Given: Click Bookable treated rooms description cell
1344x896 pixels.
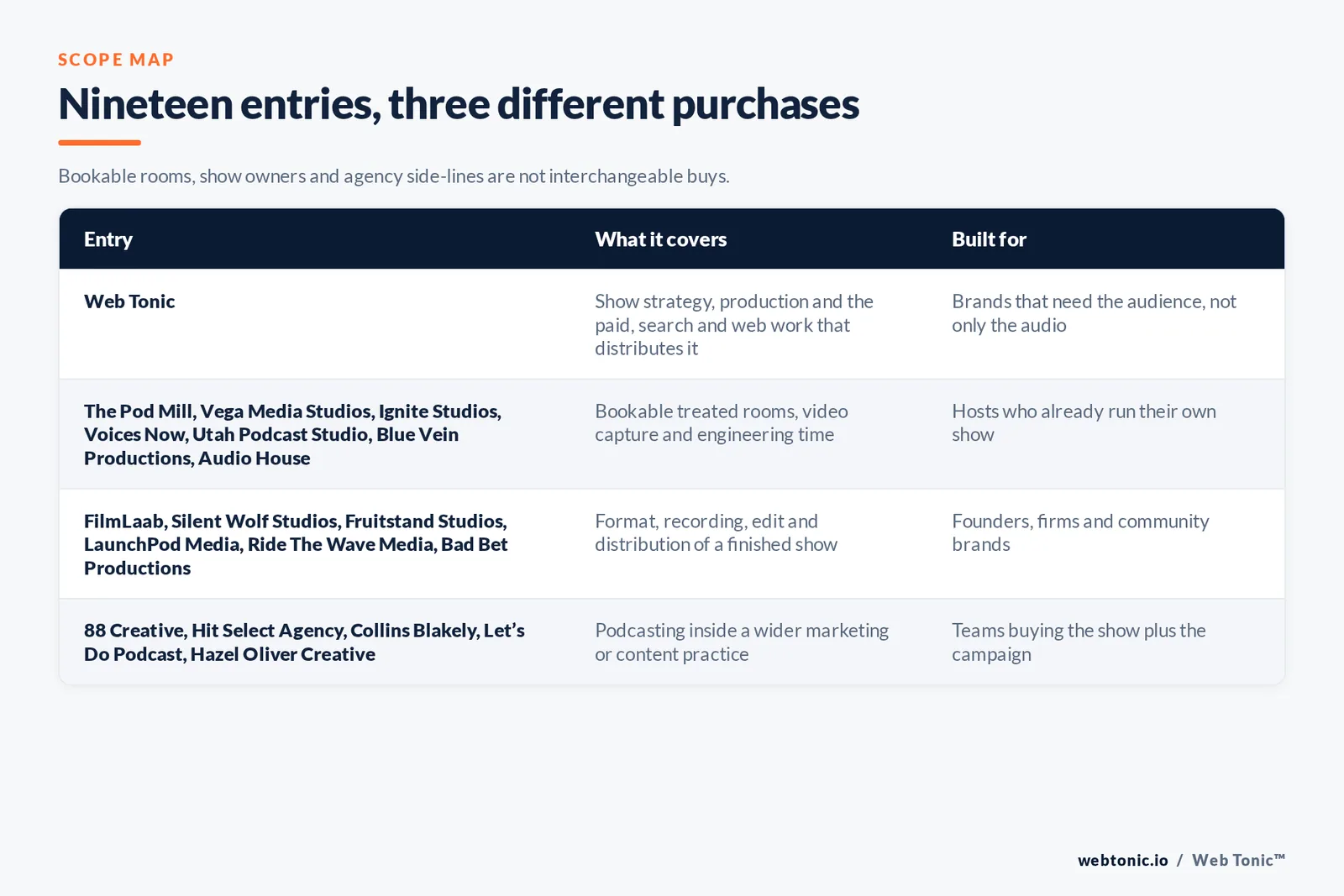Looking at the screenshot, I should point(722,422).
